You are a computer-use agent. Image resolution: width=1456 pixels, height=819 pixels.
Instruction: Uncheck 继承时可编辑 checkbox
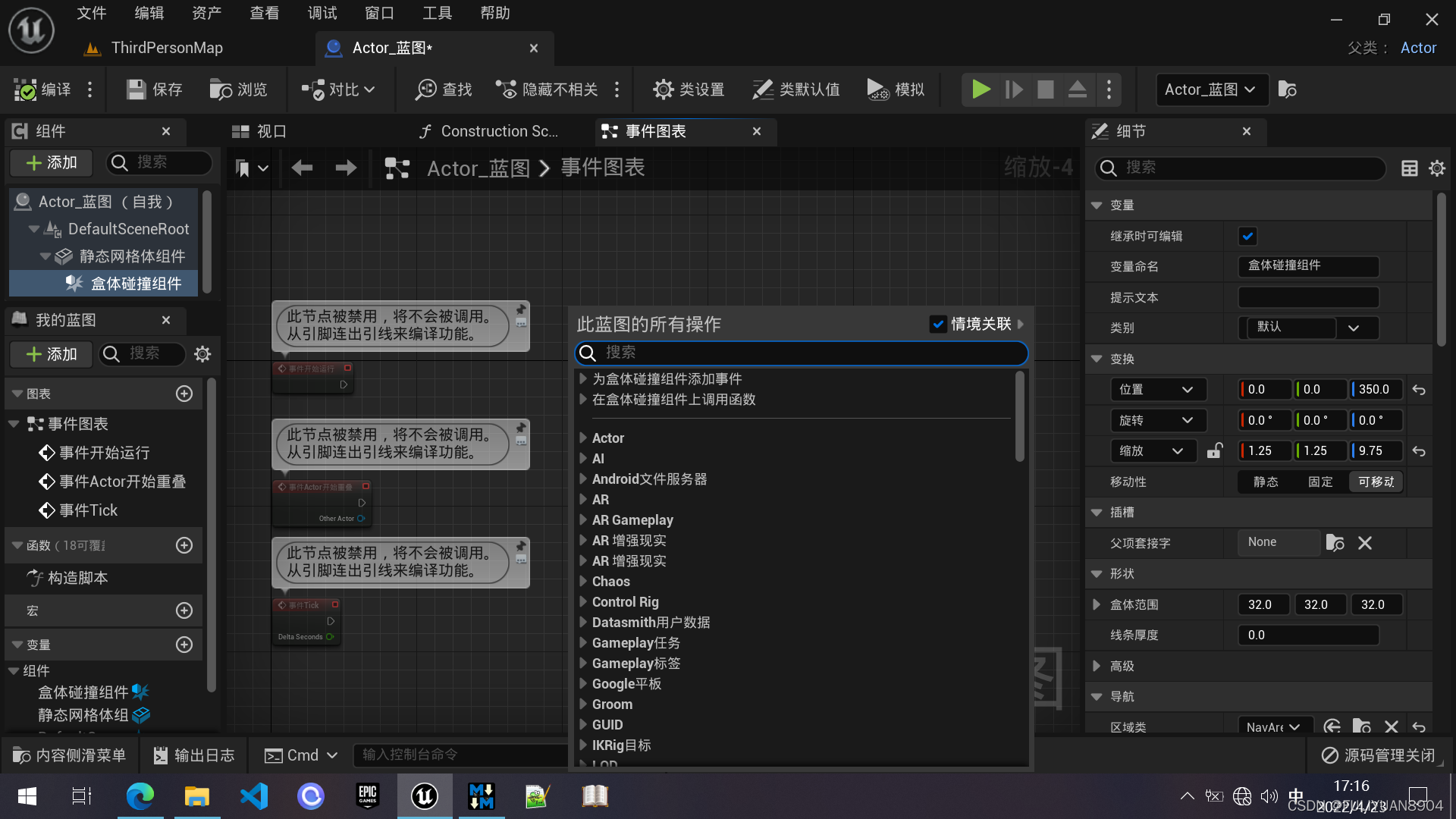coord(1247,236)
